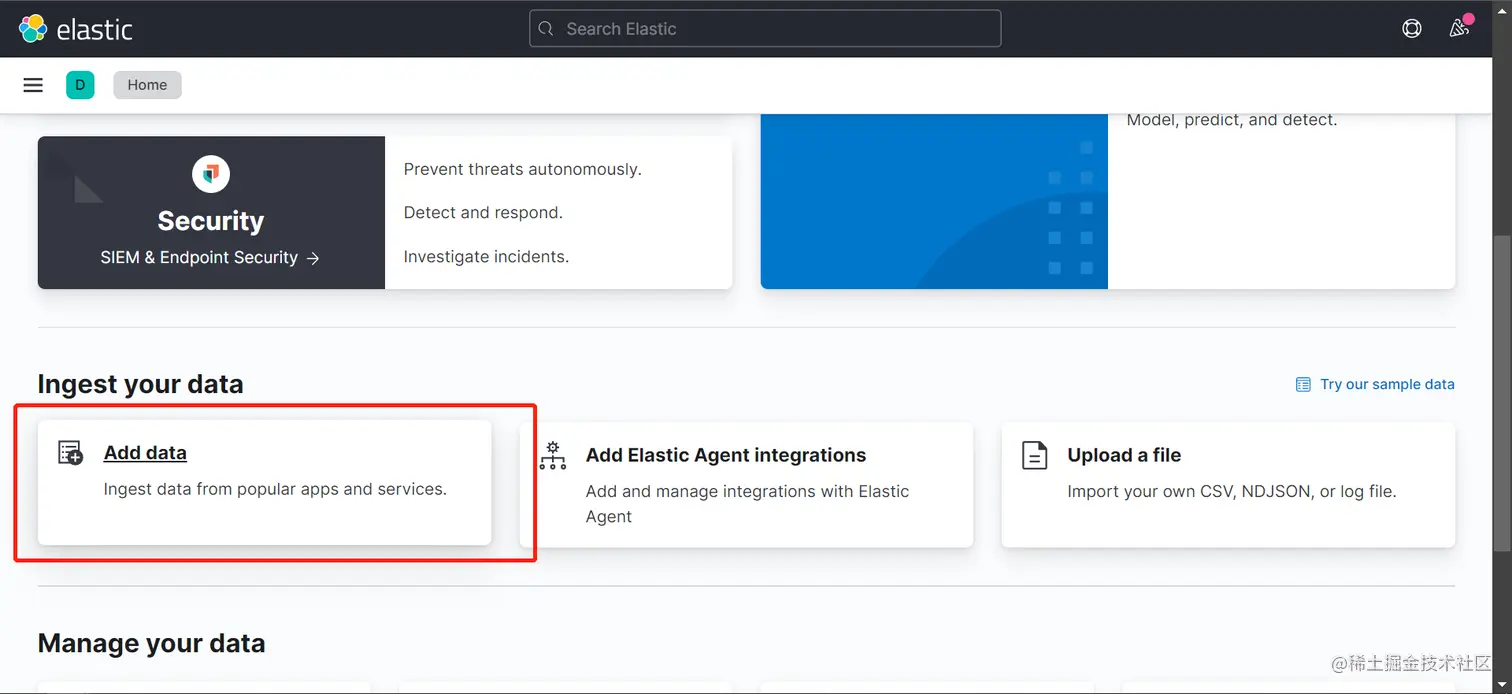Open the hamburger navigation menu

pos(33,85)
